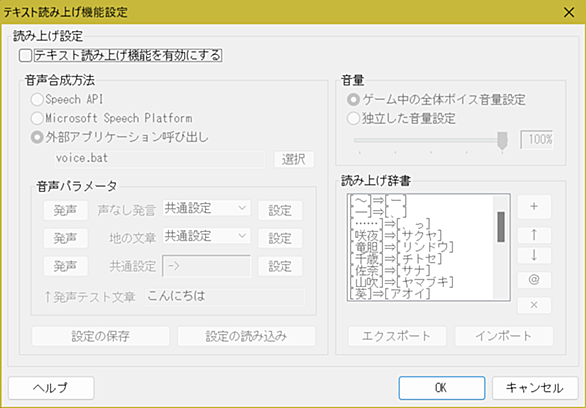Click the エクスポート button
586x408 pixels.
point(397,336)
